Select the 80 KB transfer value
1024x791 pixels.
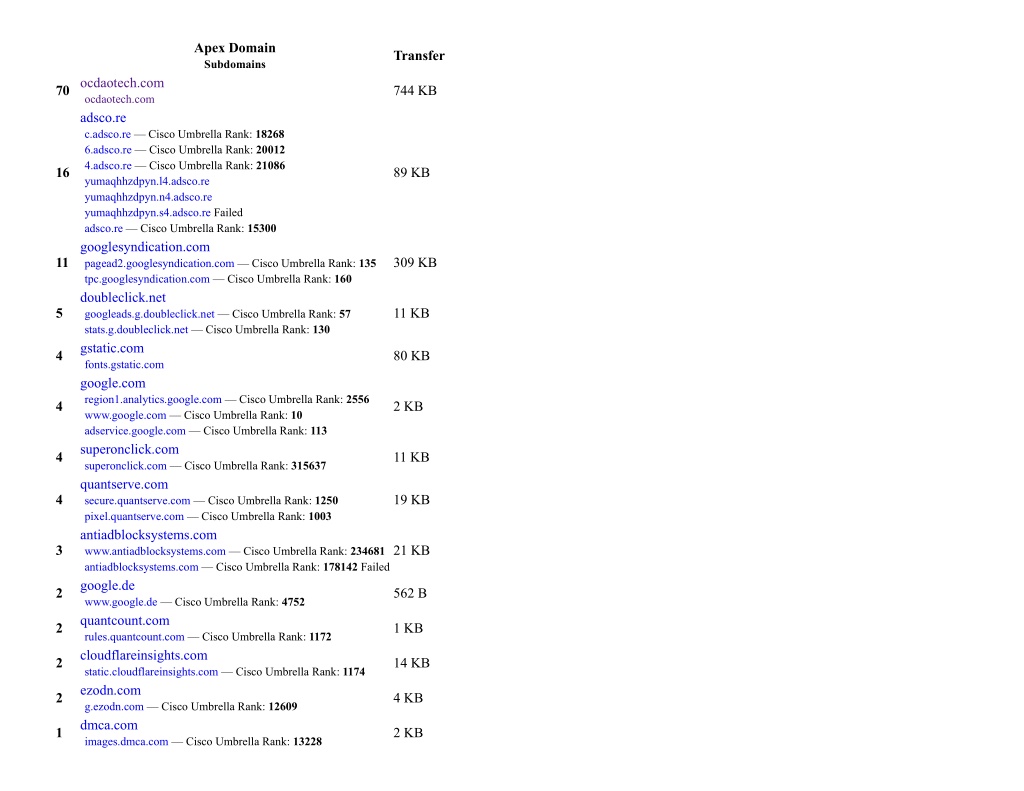[x=411, y=356]
